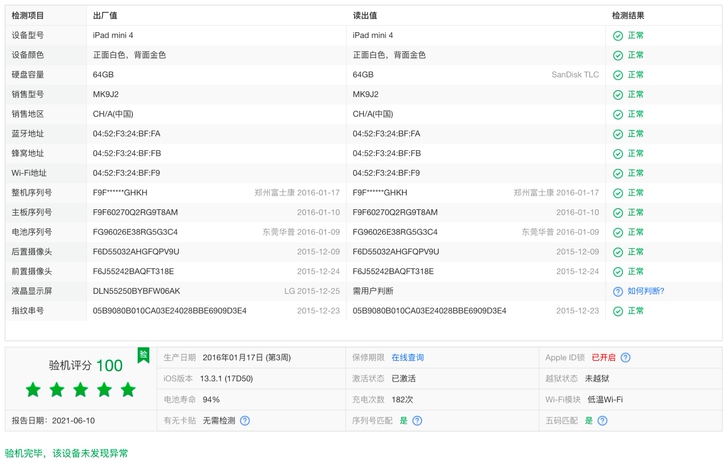Viewport: 728px width, 466px height.
Task: Click battery life value 94%
Action: (x=211, y=400)
